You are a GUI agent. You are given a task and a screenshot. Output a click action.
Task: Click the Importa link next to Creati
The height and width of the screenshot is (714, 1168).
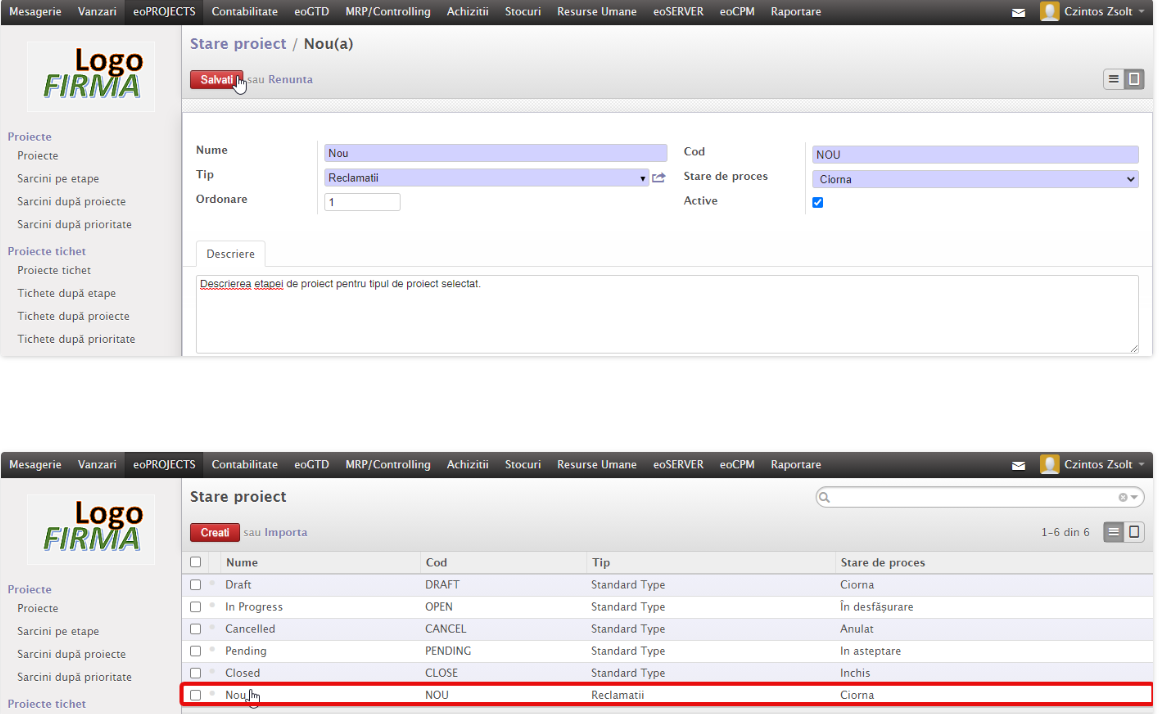pos(285,533)
